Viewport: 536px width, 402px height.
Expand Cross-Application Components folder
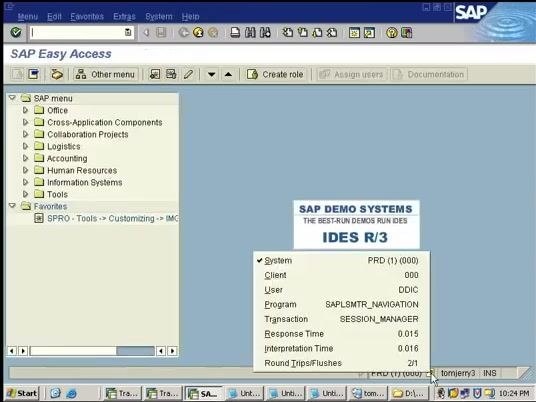pos(25,122)
